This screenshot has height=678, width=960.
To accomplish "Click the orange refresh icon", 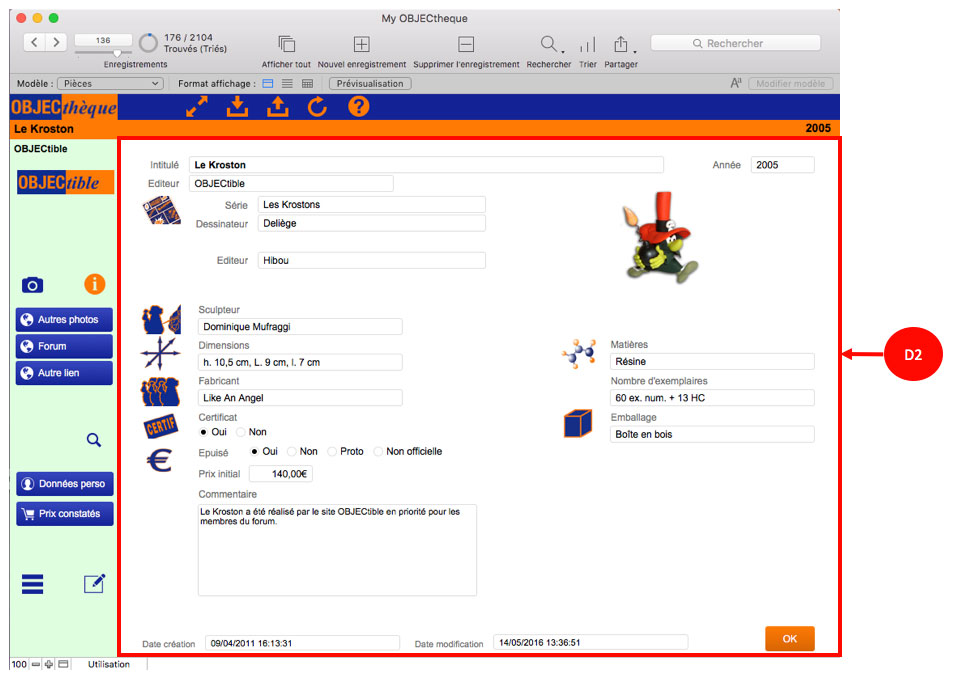I will pyautogui.click(x=317, y=107).
